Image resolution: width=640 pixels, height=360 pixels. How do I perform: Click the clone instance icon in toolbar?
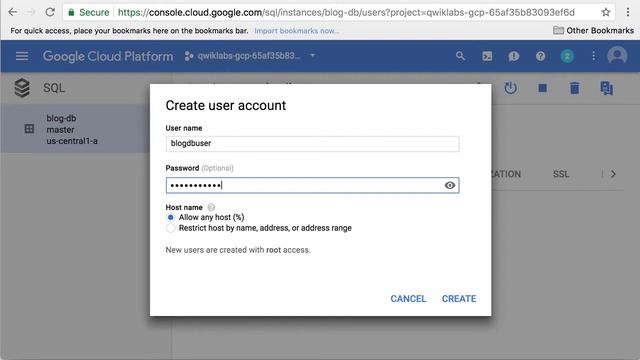click(x=606, y=88)
